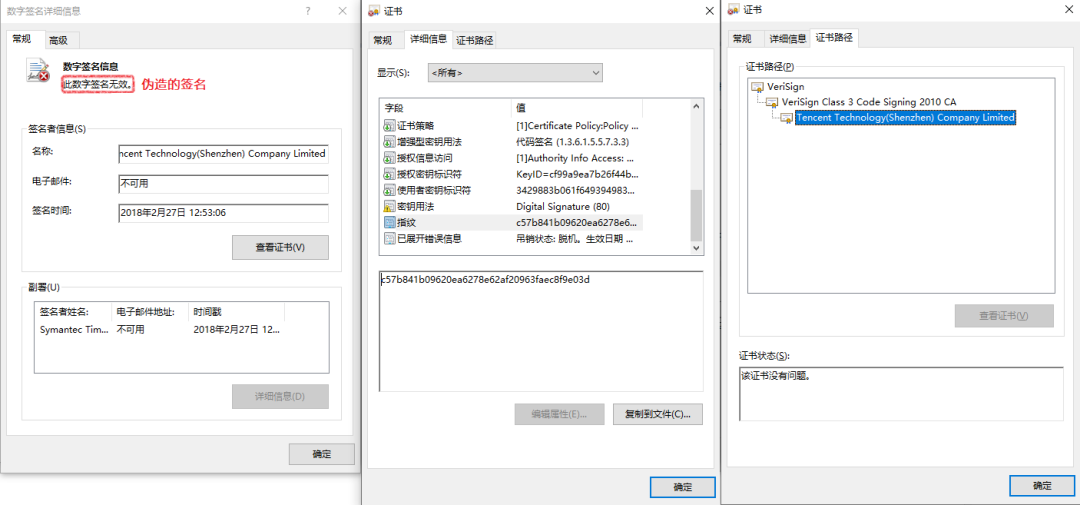1080x505 pixels.
Task: Click the right 证书 window title icon
Action: pos(733,10)
